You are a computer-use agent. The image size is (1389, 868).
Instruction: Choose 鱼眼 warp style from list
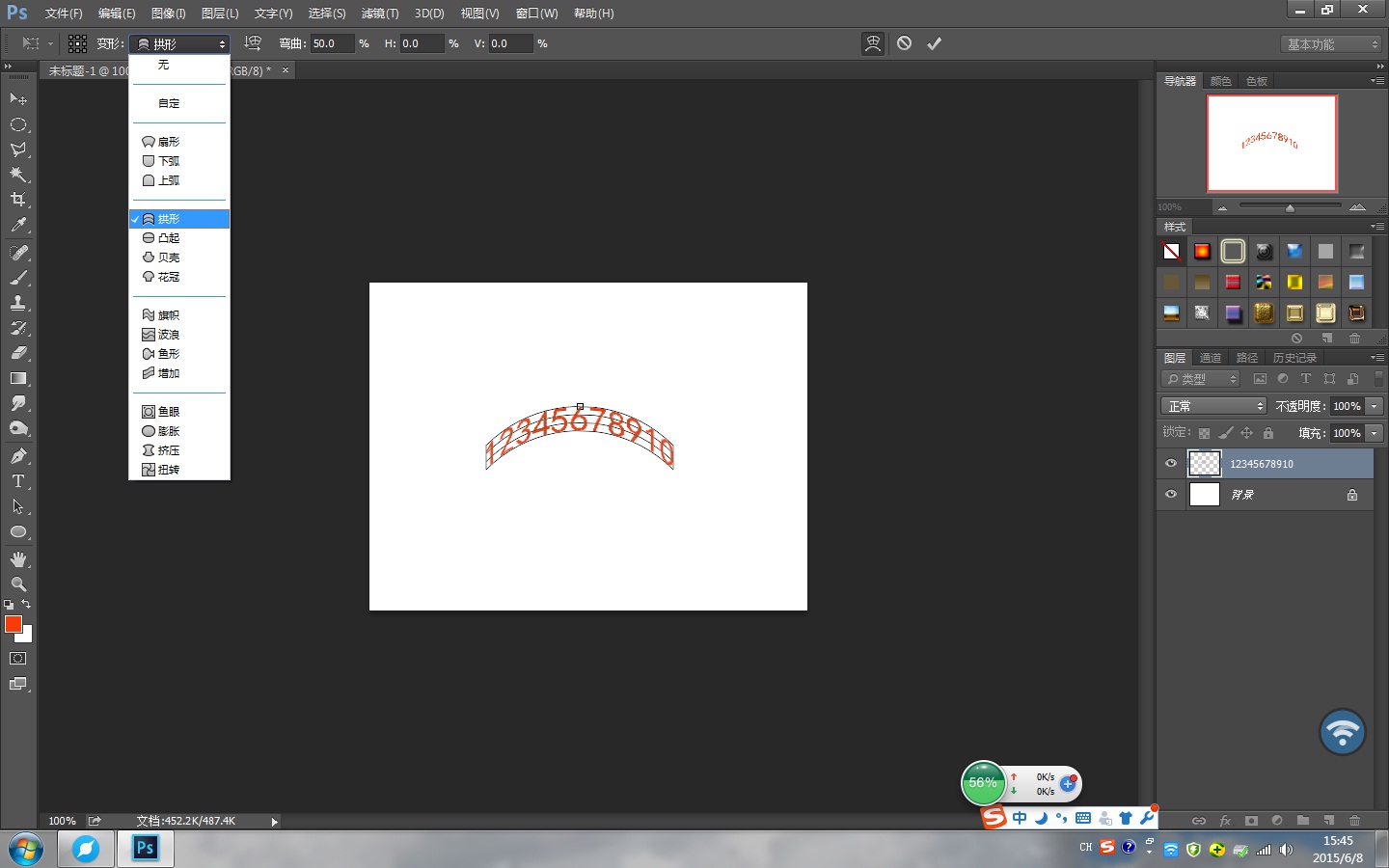point(179,412)
